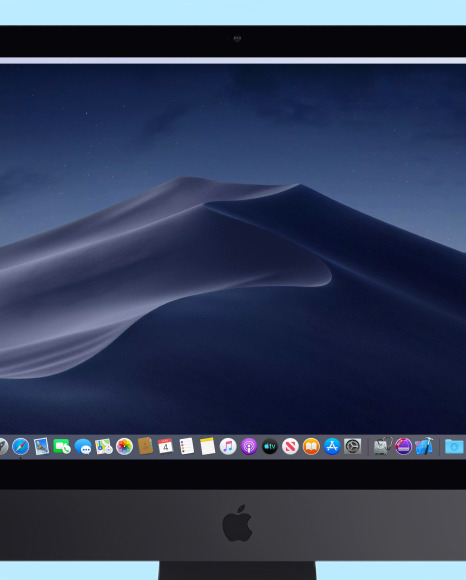Open the purple beta-ribbon app in Dock
The height and width of the screenshot is (580, 466).
pos(403,446)
